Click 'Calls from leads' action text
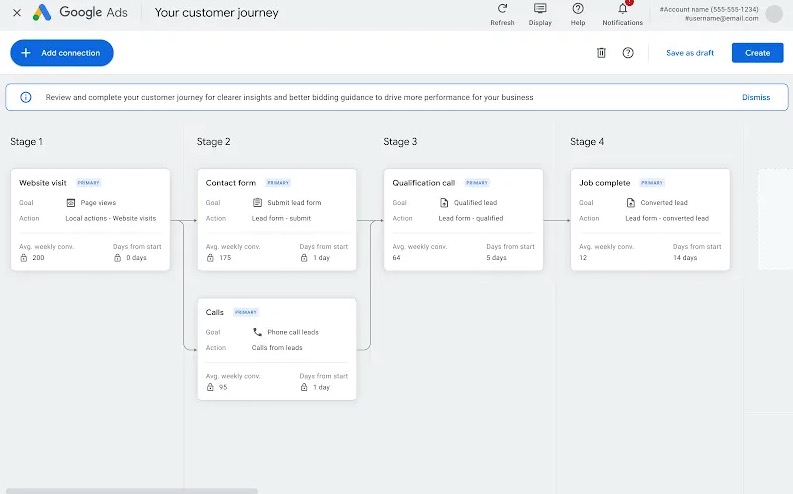The image size is (793, 494). point(277,348)
